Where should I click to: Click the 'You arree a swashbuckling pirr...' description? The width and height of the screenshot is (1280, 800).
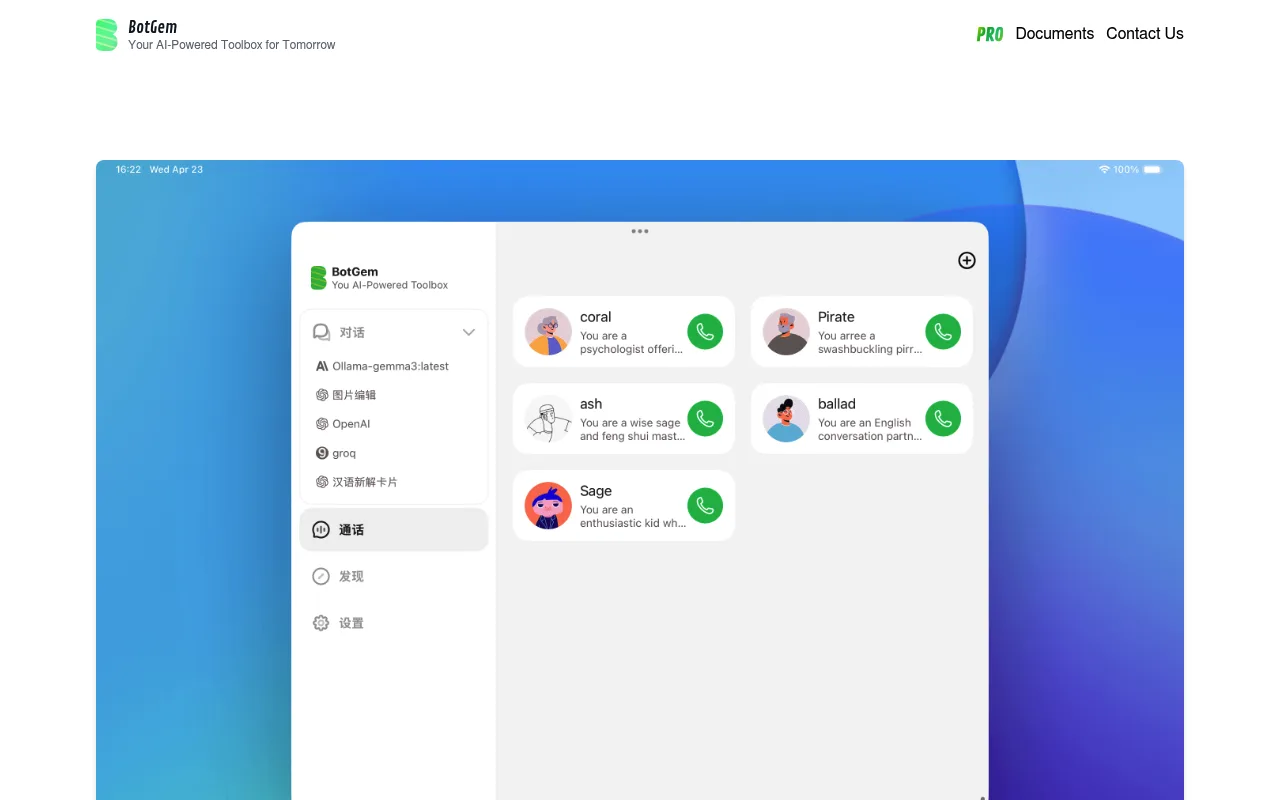[870, 343]
